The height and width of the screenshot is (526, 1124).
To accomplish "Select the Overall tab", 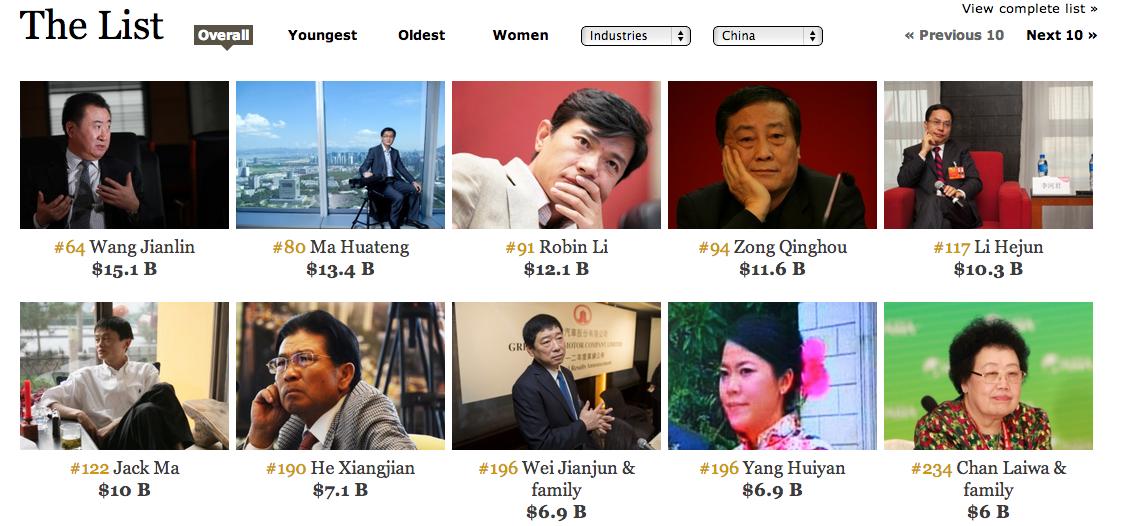I will pos(224,35).
